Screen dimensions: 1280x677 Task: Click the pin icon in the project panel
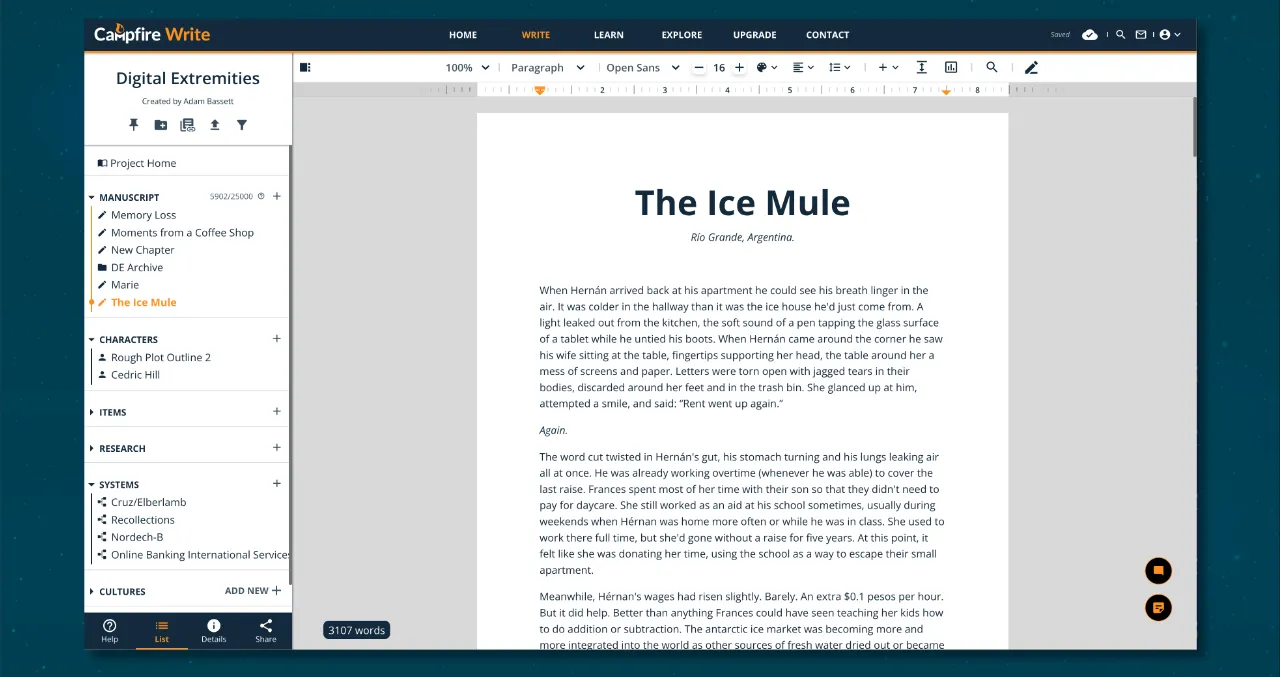(x=133, y=125)
